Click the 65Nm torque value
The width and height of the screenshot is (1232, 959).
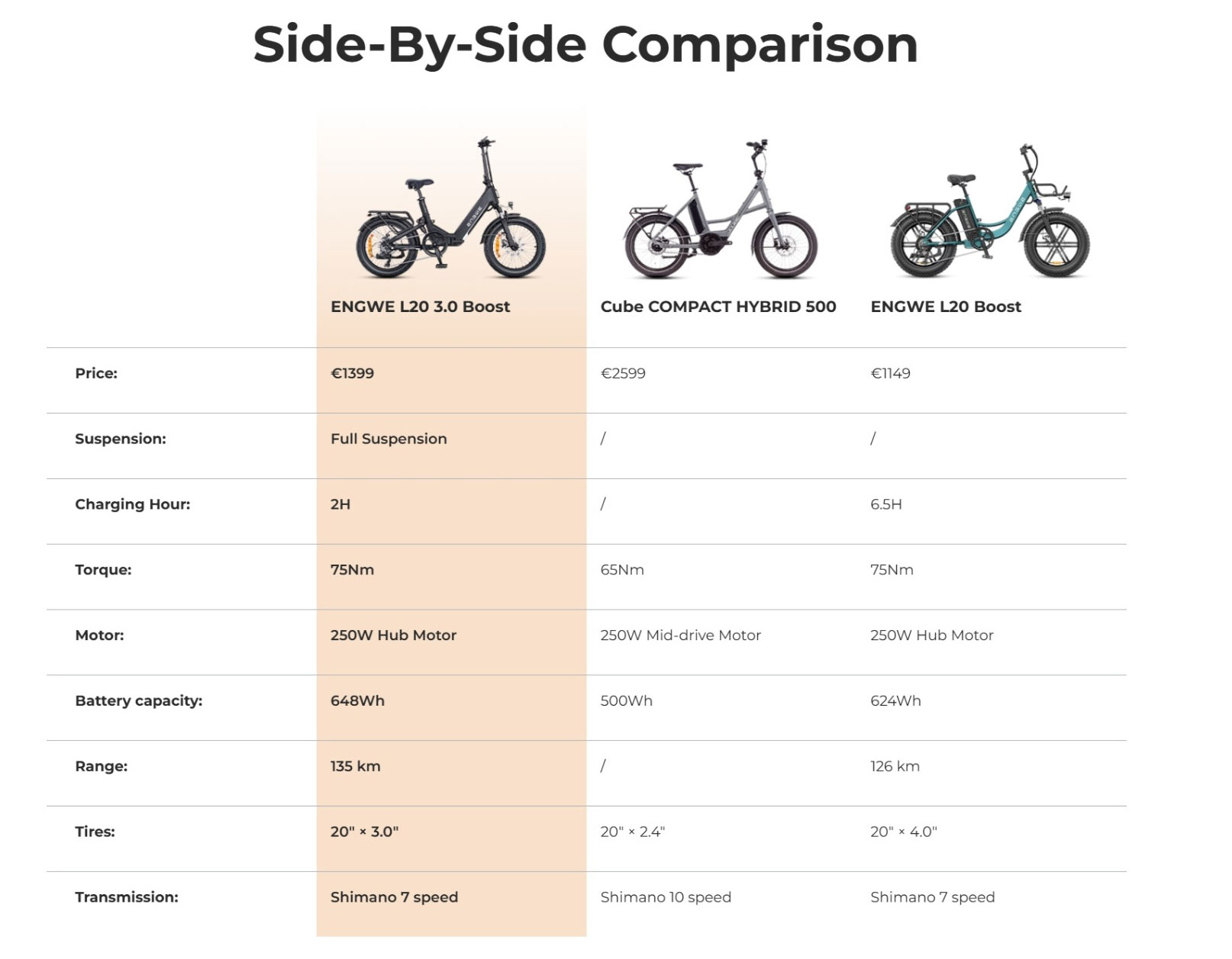pos(622,570)
